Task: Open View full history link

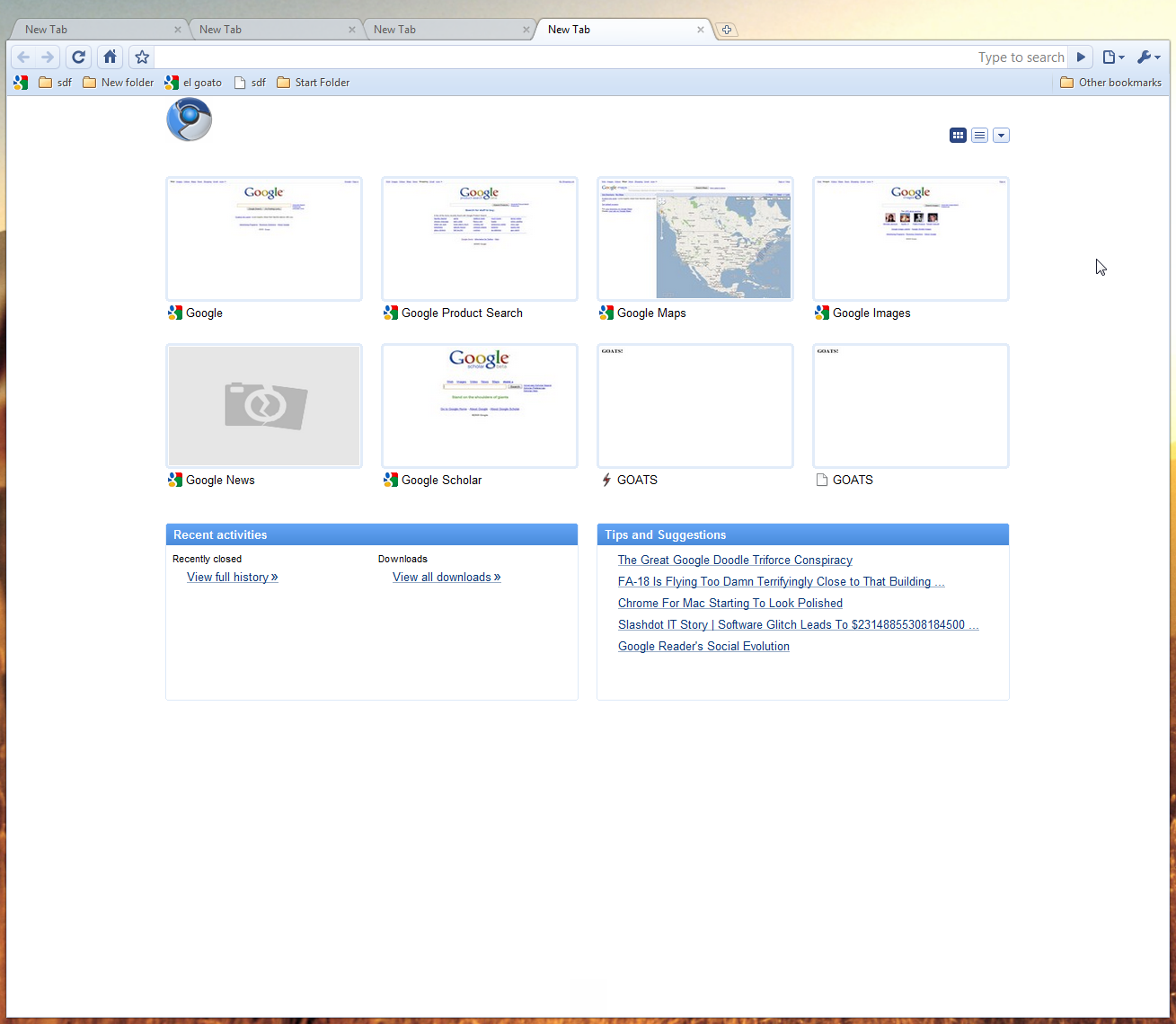Action: click(233, 578)
